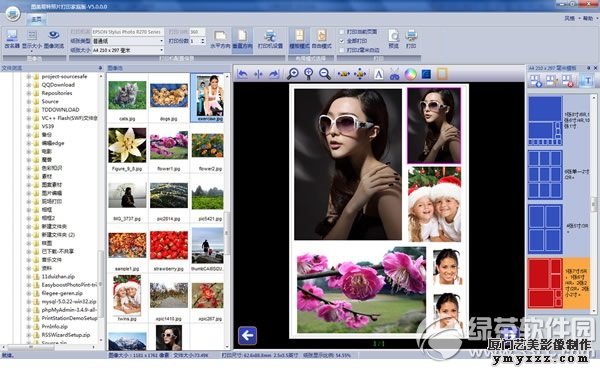Click the large sunglasses portrait on the page
This screenshot has height=372, width=600.
click(x=348, y=165)
